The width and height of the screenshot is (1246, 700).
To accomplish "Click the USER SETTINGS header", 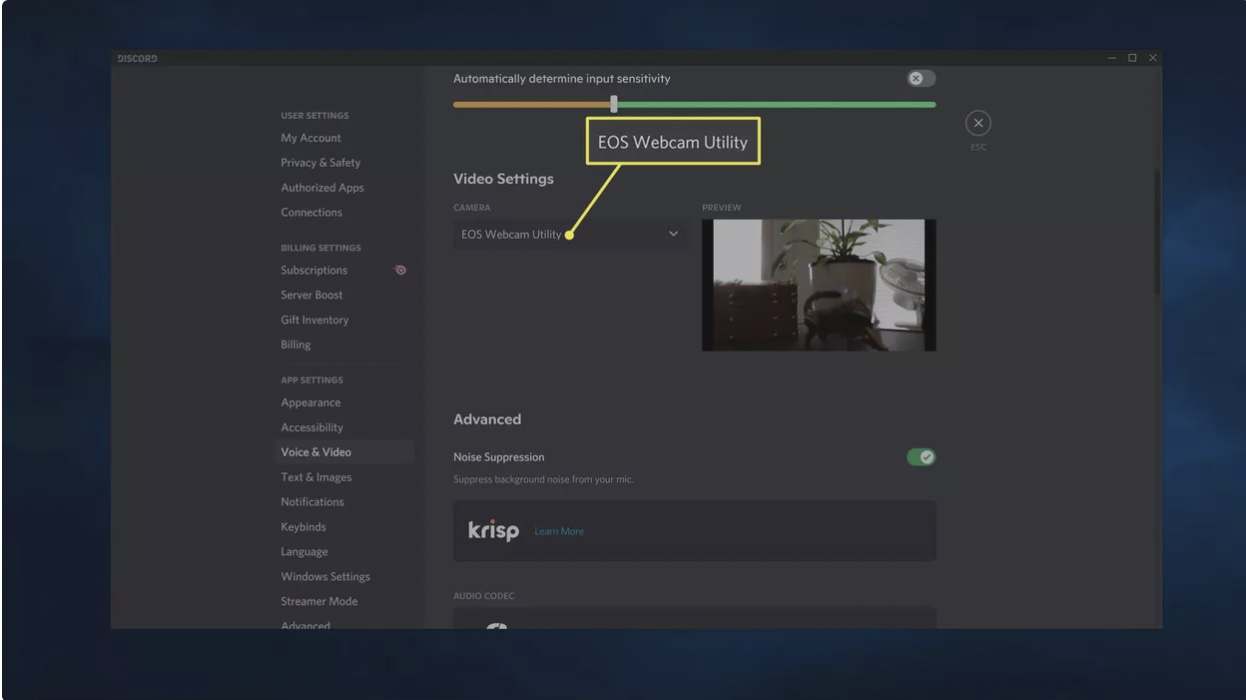I will (315, 116).
